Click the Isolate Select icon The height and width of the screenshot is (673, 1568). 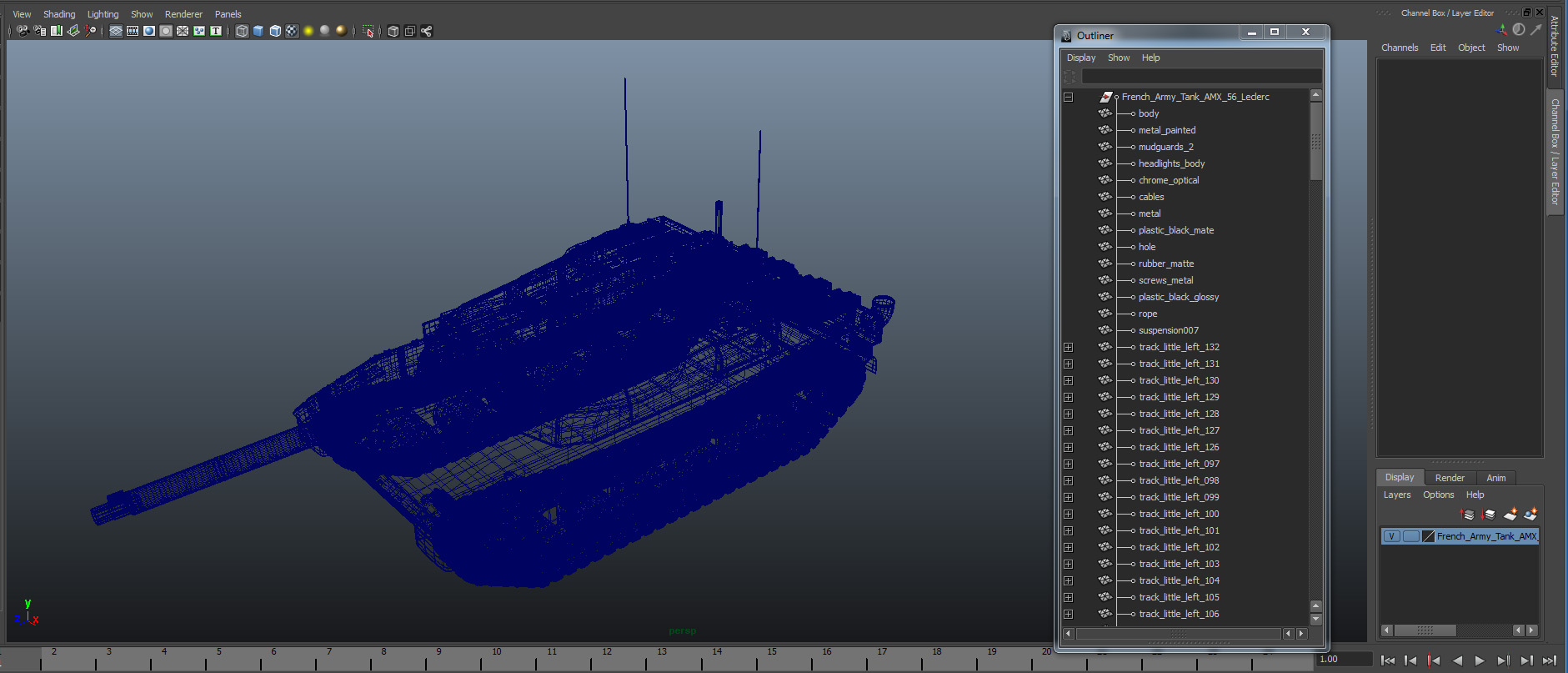[x=368, y=31]
